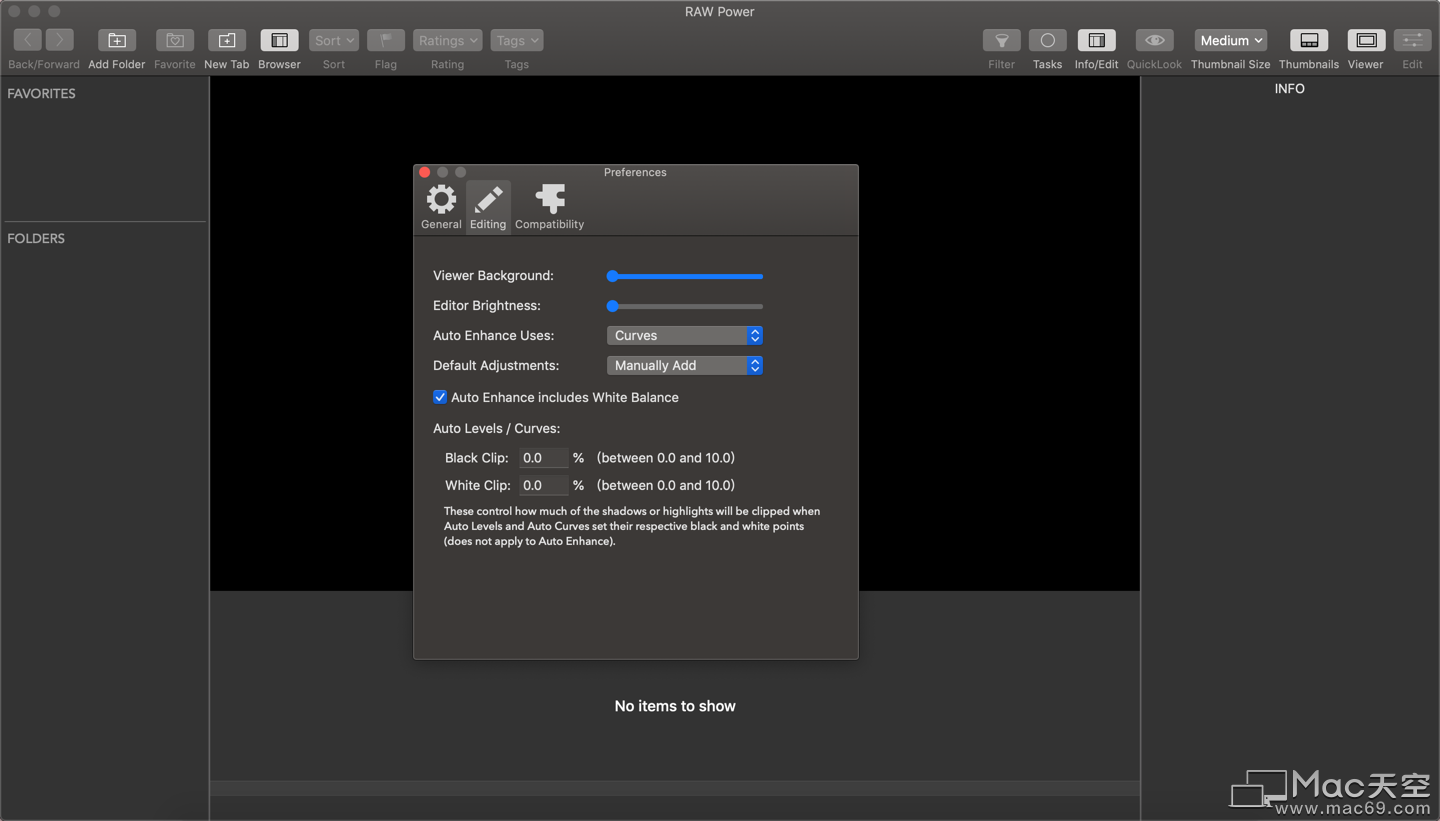This screenshot has width=1440, height=821.
Task: Open the Ratings dropdown in toolbar
Action: coord(447,40)
